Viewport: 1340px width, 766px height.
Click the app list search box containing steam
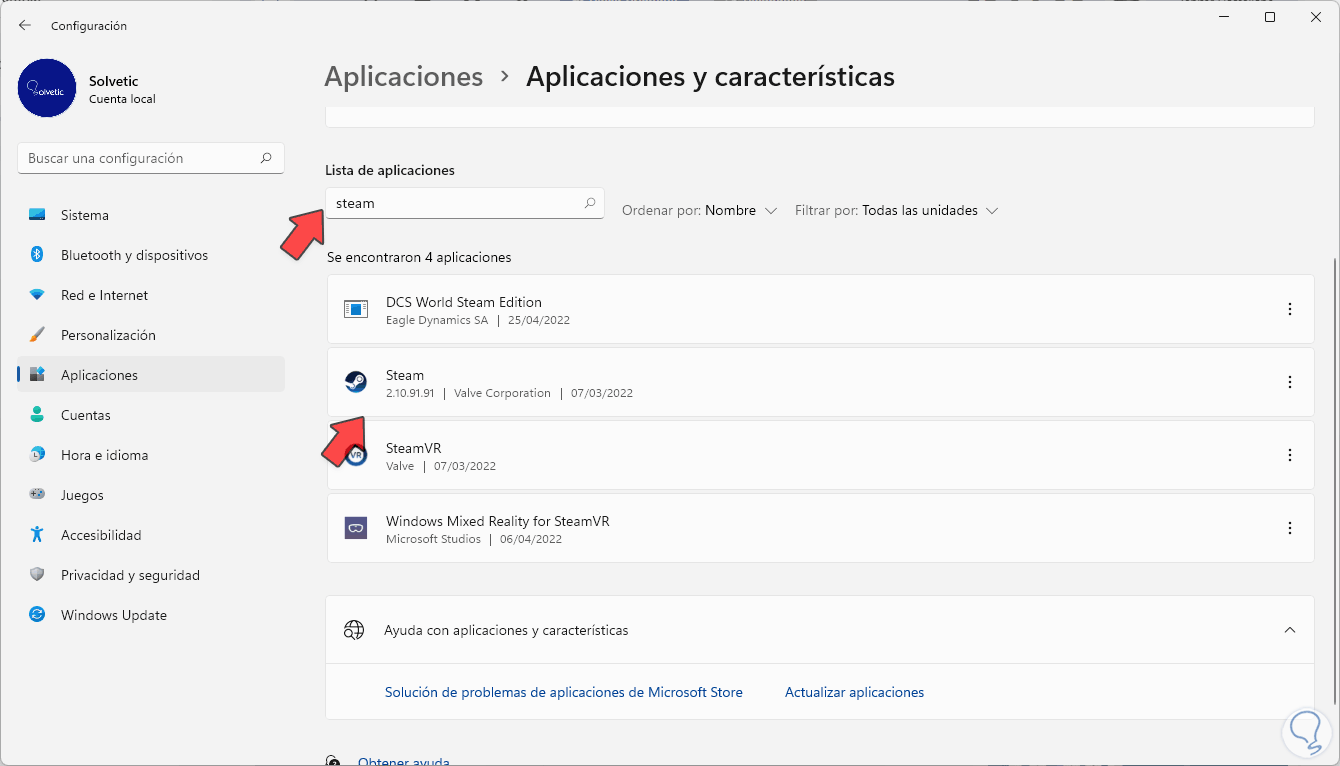465,203
